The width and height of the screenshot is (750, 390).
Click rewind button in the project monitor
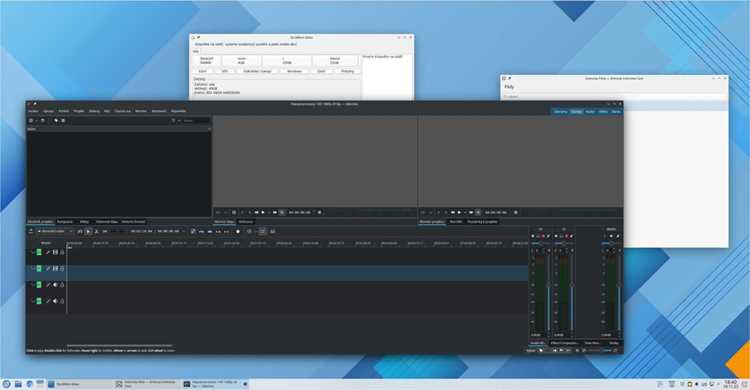(453, 212)
